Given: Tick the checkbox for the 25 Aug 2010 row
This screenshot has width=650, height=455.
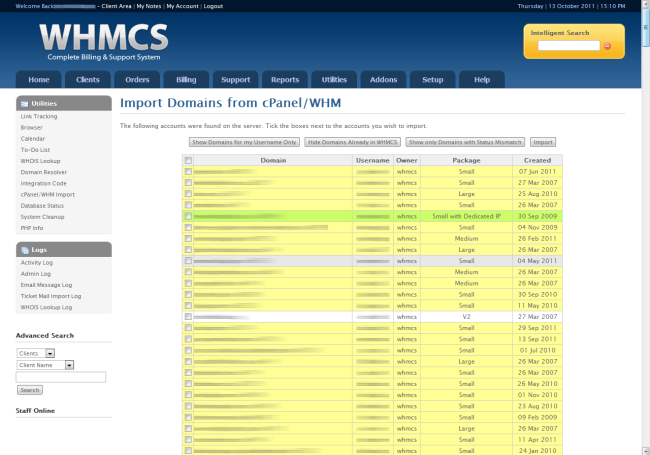Looking at the screenshot, I should pyautogui.click(x=188, y=194).
